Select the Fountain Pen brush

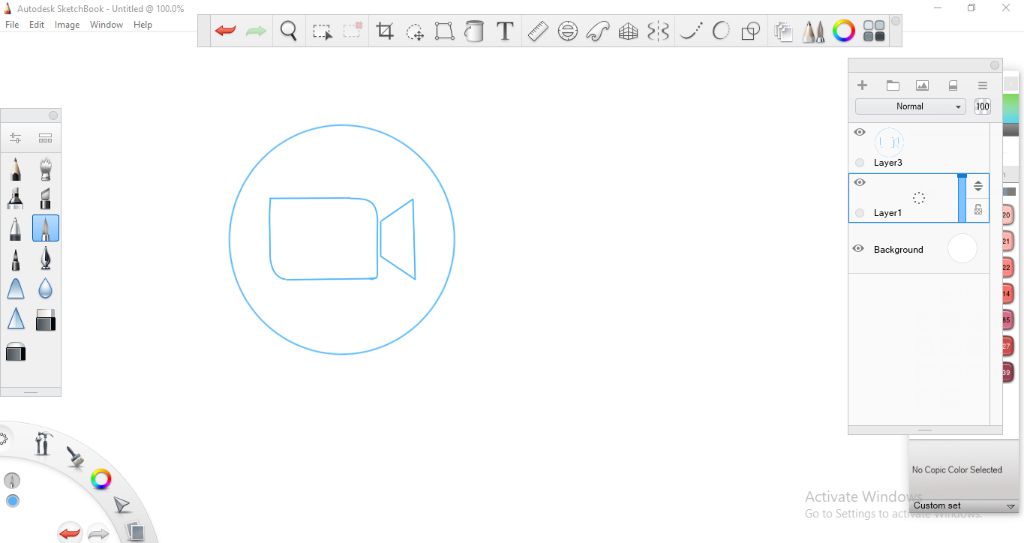click(45, 259)
